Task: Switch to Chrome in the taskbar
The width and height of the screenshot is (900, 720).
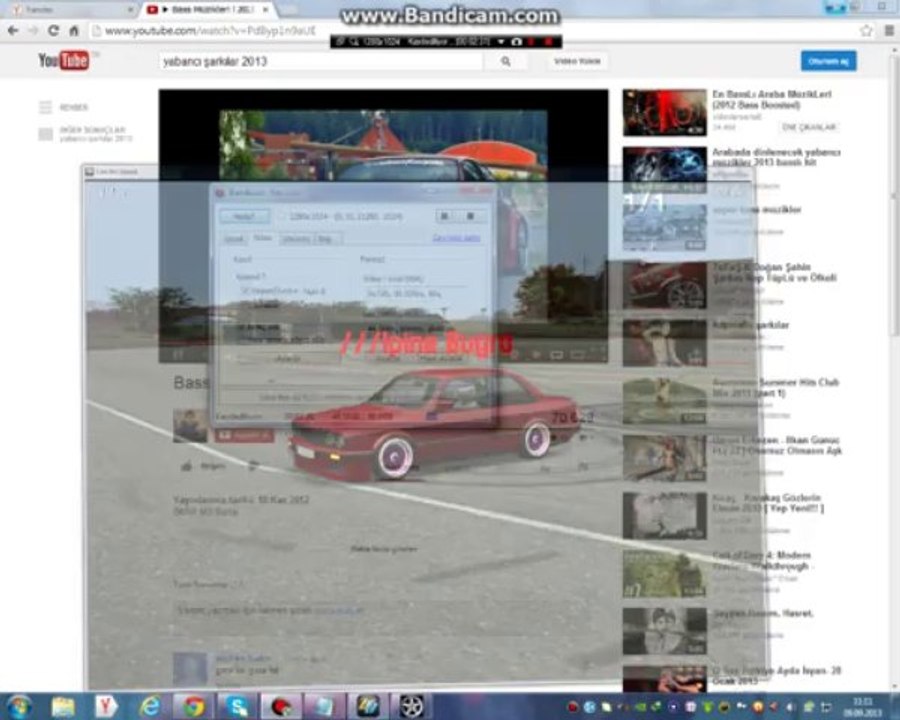Action: click(194, 706)
